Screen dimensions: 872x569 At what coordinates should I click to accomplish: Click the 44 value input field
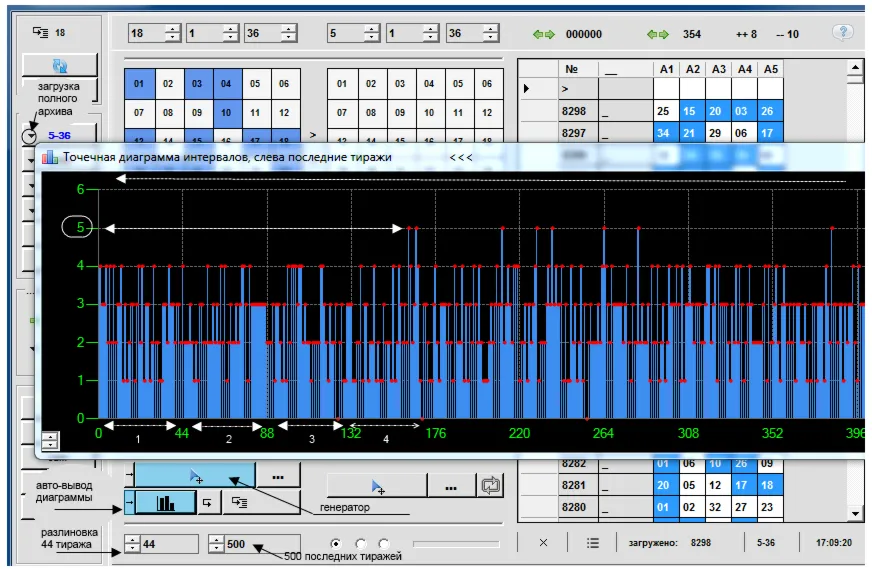(169, 544)
